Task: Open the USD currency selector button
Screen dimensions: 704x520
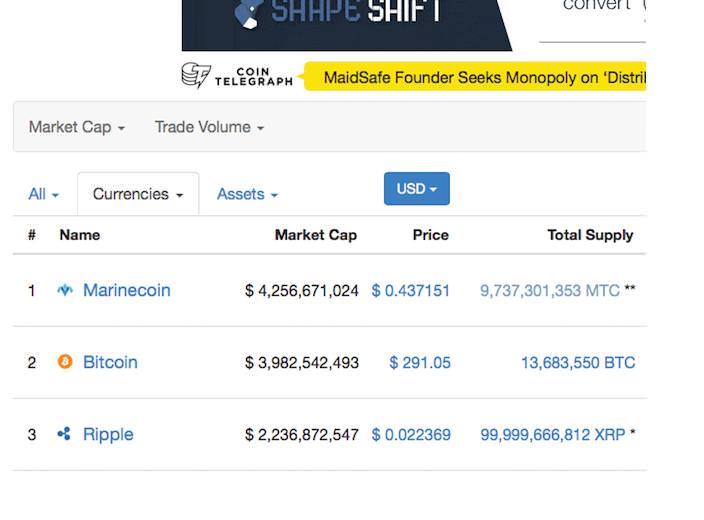Action: tap(417, 189)
